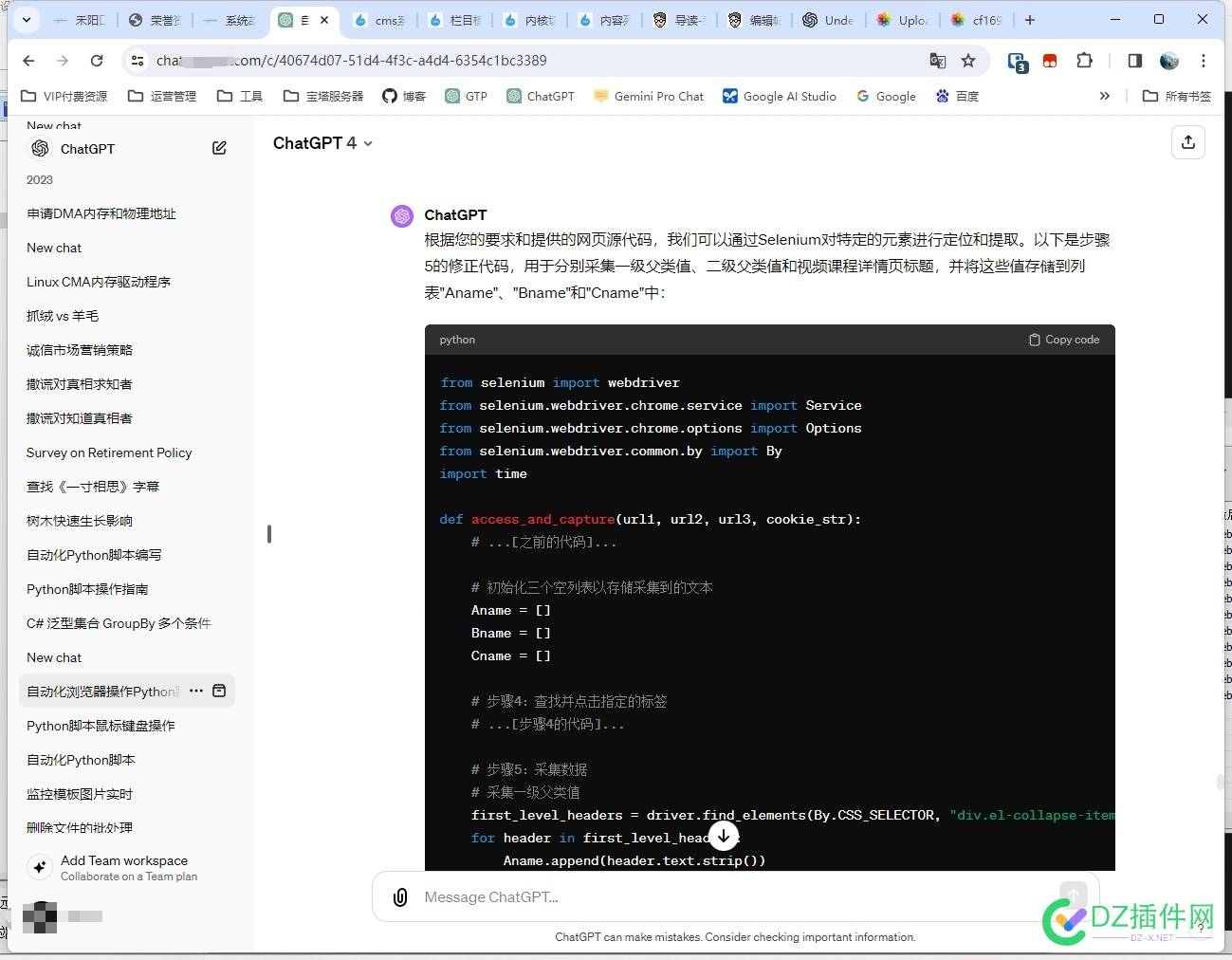The image size is (1232, 960).
Task: Click the sidebar collapse handle
Action: (269, 534)
